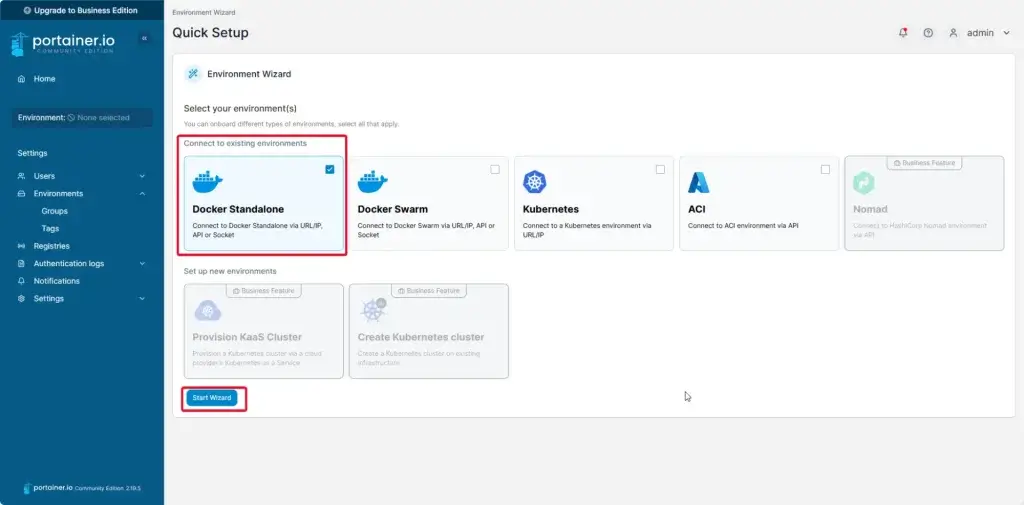Click the Business Feature badge on the Create Kubernetes cluster card
The height and width of the screenshot is (505, 1024).
point(429,291)
